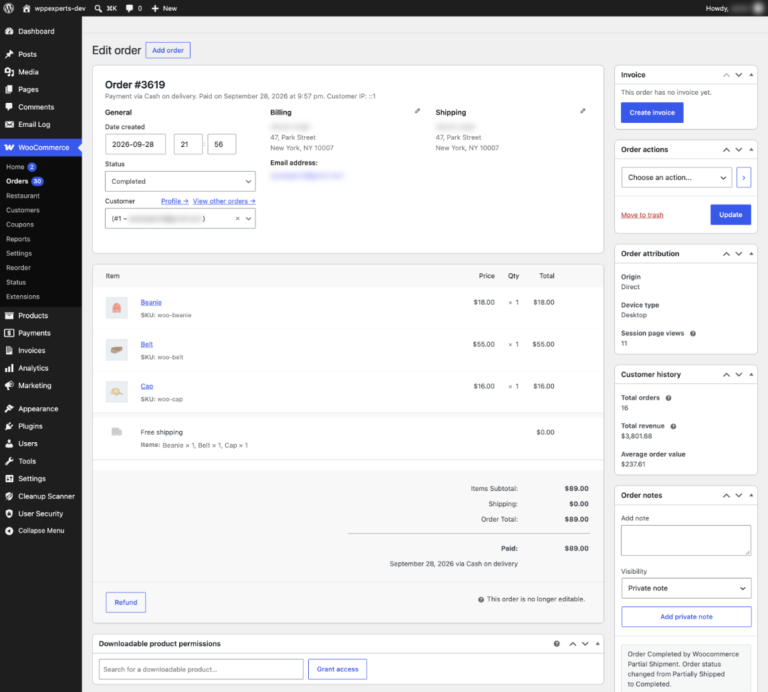768x692 pixels.
Task: Open Coupons under WooCommerce
Action: coord(20,225)
